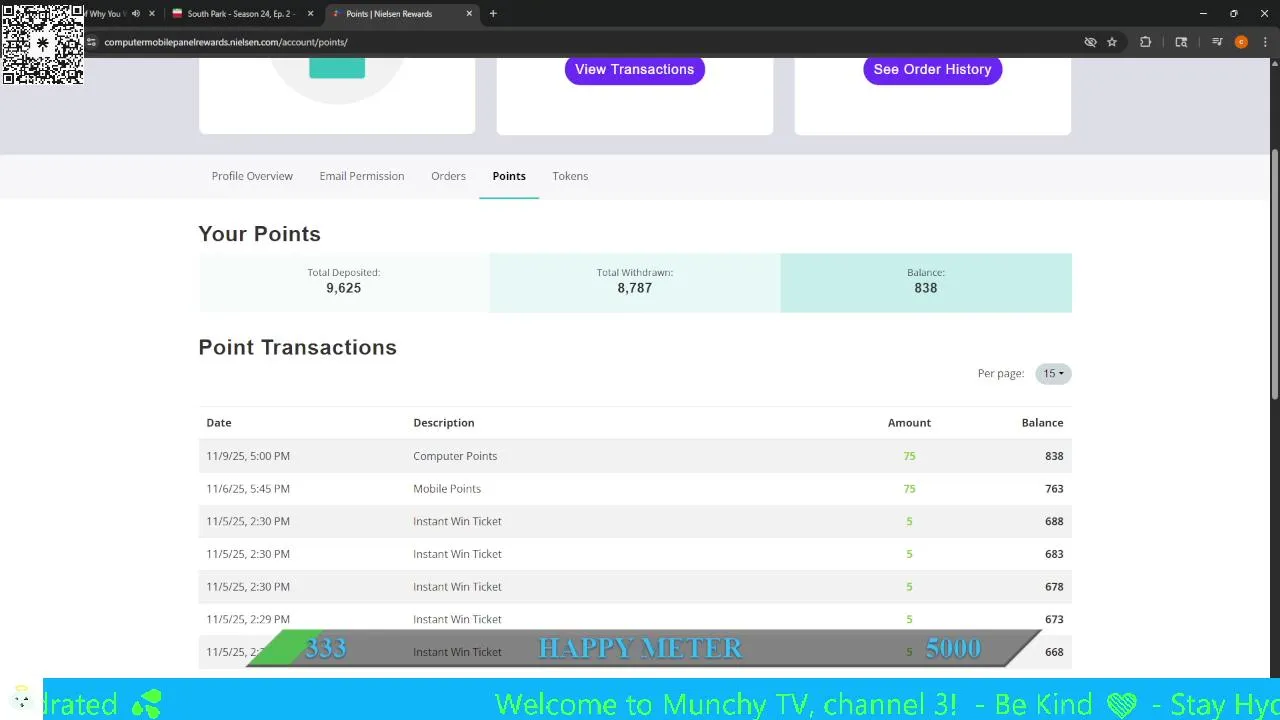The width and height of the screenshot is (1280, 720).
Task: Click the 11/6/25, 5:45 PM date cell
Action: 248,489
